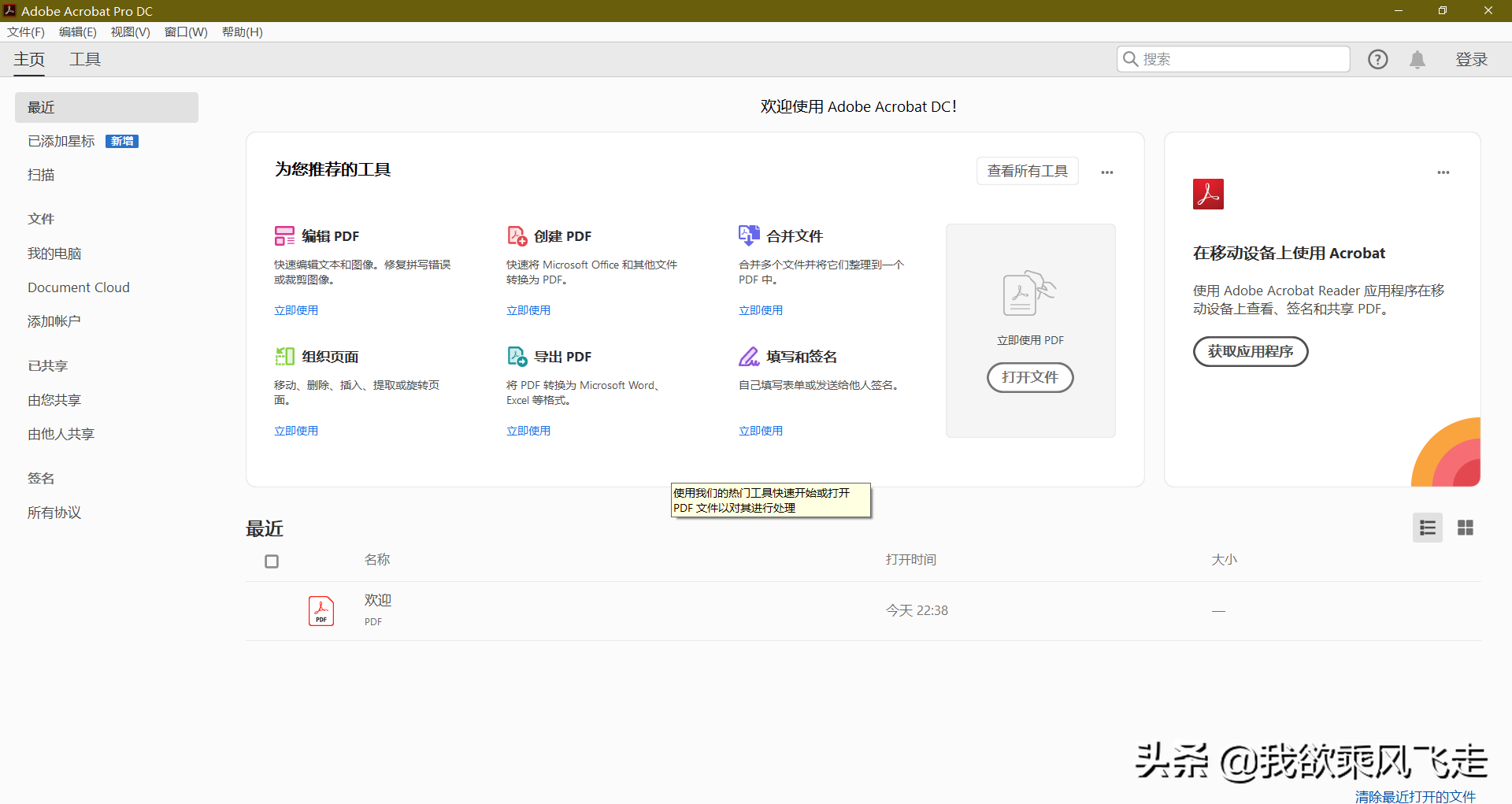Image resolution: width=1512 pixels, height=804 pixels.
Task: Click 登录 to sign in
Action: pyautogui.click(x=1471, y=59)
